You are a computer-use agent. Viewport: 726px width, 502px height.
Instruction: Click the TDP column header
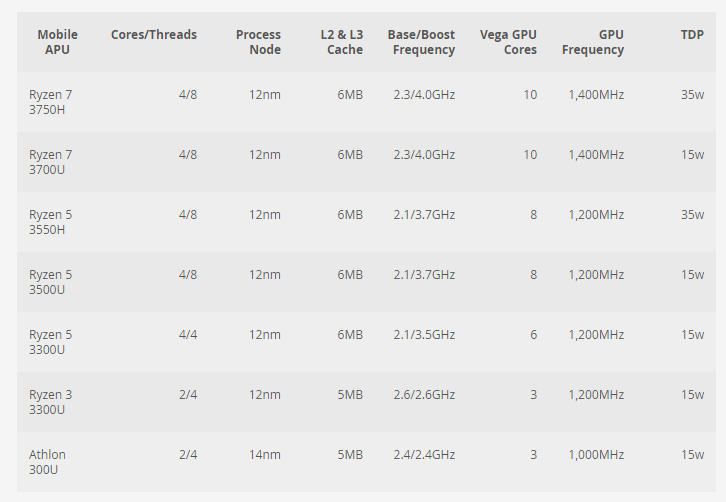pos(692,35)
